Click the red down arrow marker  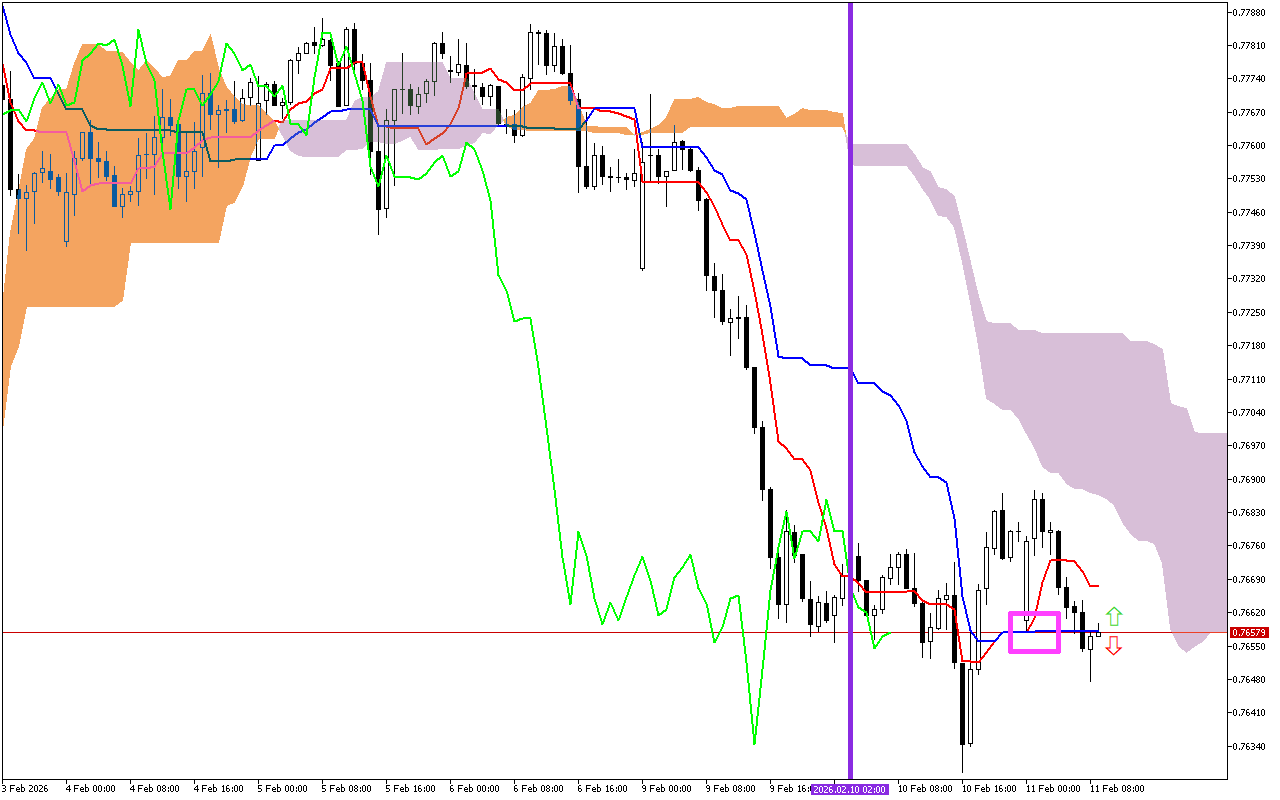point(1113,646)
